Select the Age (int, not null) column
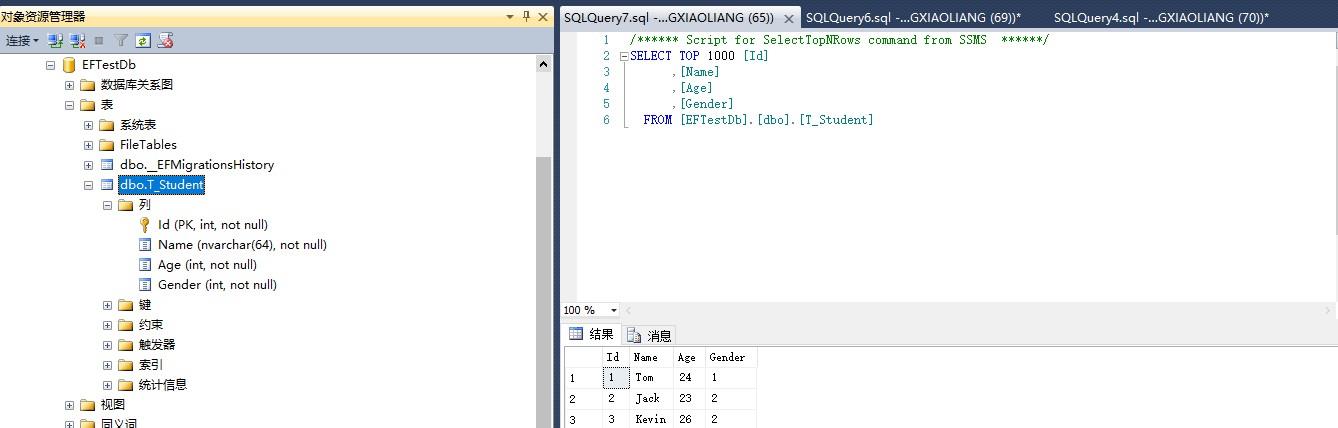The image size is (1338, 428). (207, 265)
